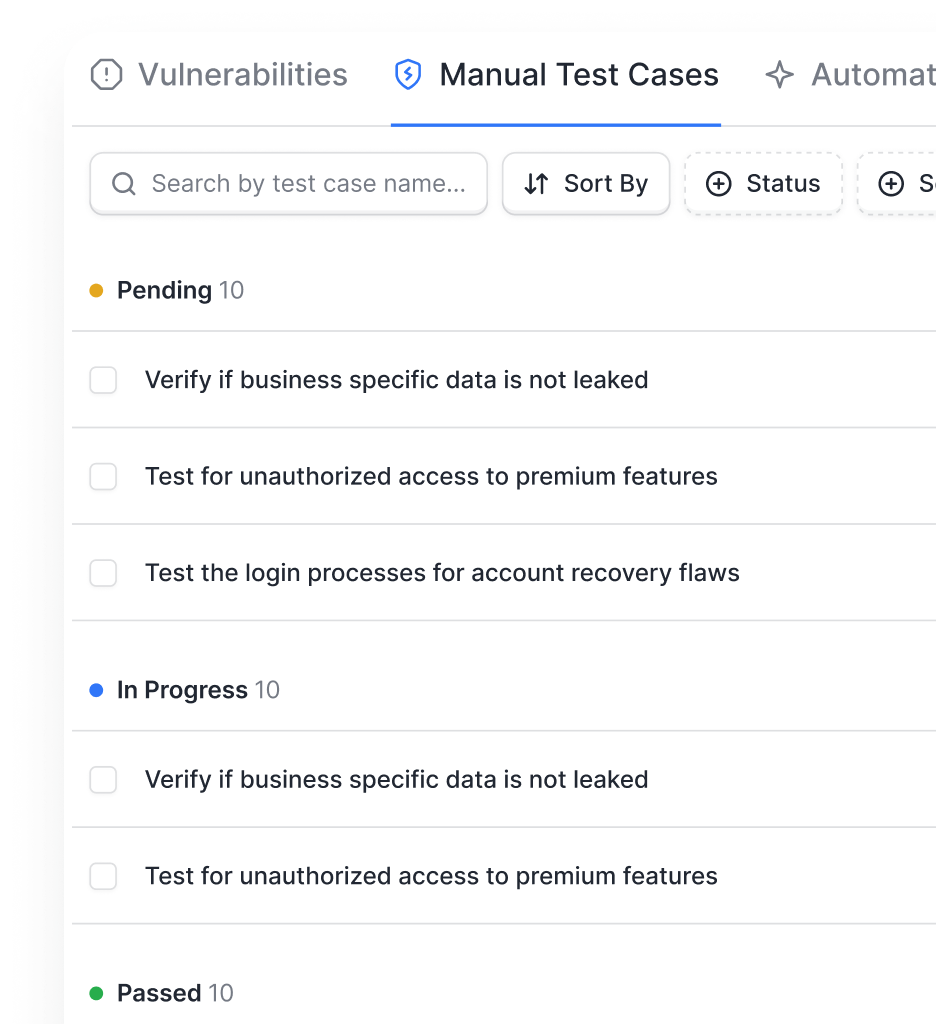Select the Manual Test Cases tab
The image size is (936, 1024).
click(555, 74)
